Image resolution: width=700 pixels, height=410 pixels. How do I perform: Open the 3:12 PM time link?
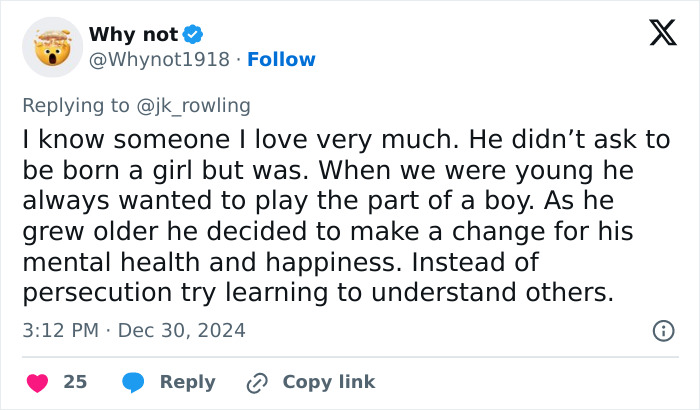tap(58, 330)
